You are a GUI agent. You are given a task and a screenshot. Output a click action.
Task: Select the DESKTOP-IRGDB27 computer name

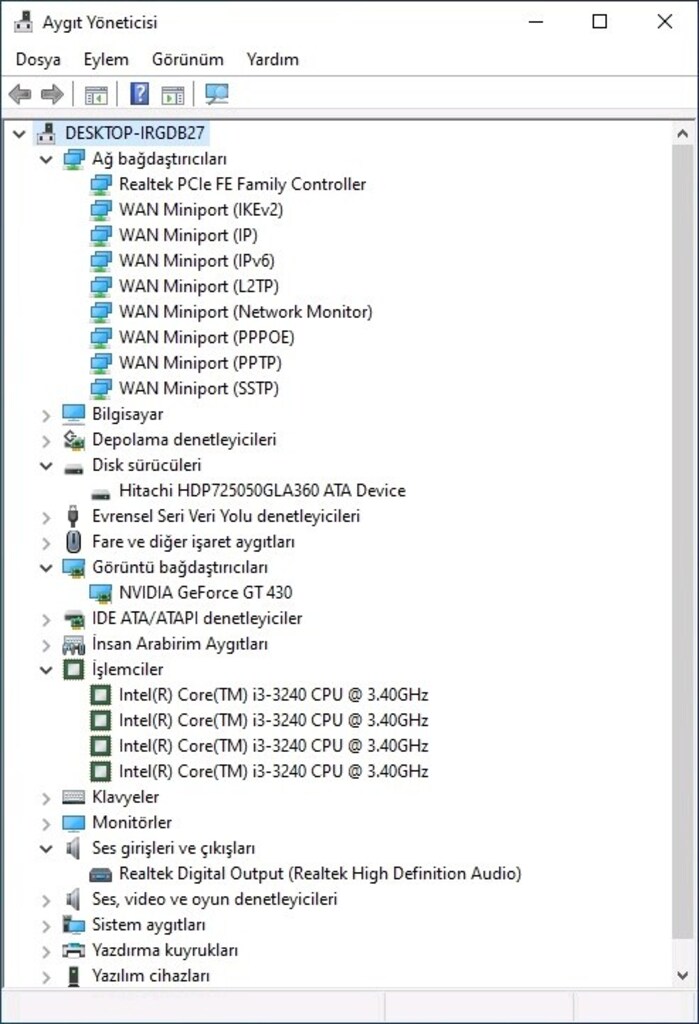(135, 133)
